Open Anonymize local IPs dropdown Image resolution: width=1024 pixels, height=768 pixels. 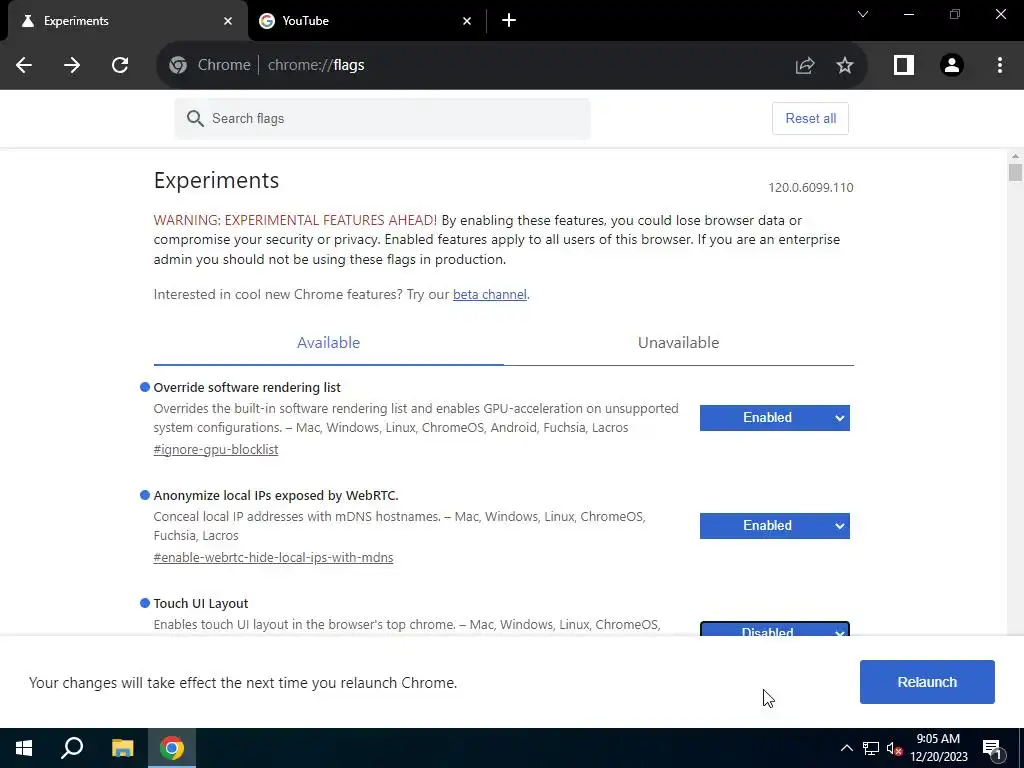775,526
